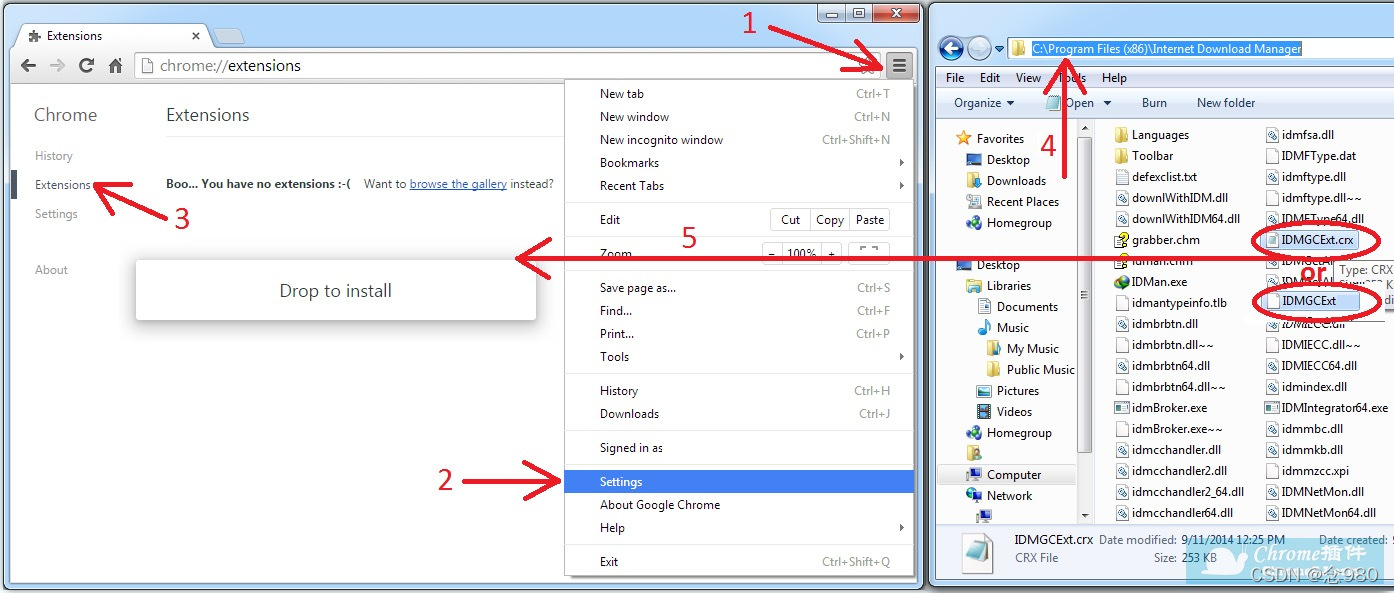1394x594 pixels.
Task: Click the zoom plus button
Action: (x=831, y=254)
